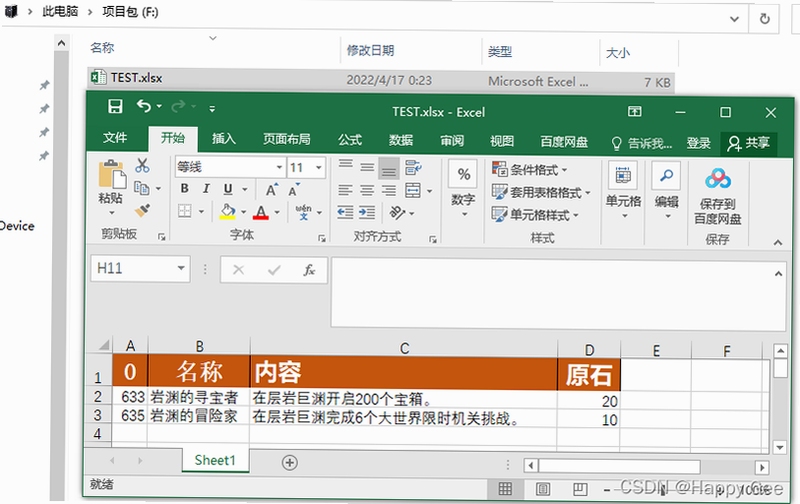Click the Paste (粘贴) clipboard icon
This screenshot has height=504, width=800.
coord(112,174)
